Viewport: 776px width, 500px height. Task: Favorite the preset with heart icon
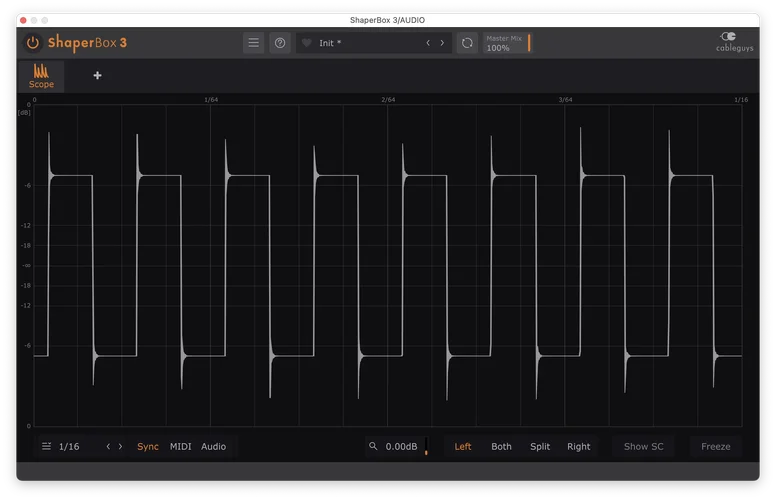(x=307, y=43)
